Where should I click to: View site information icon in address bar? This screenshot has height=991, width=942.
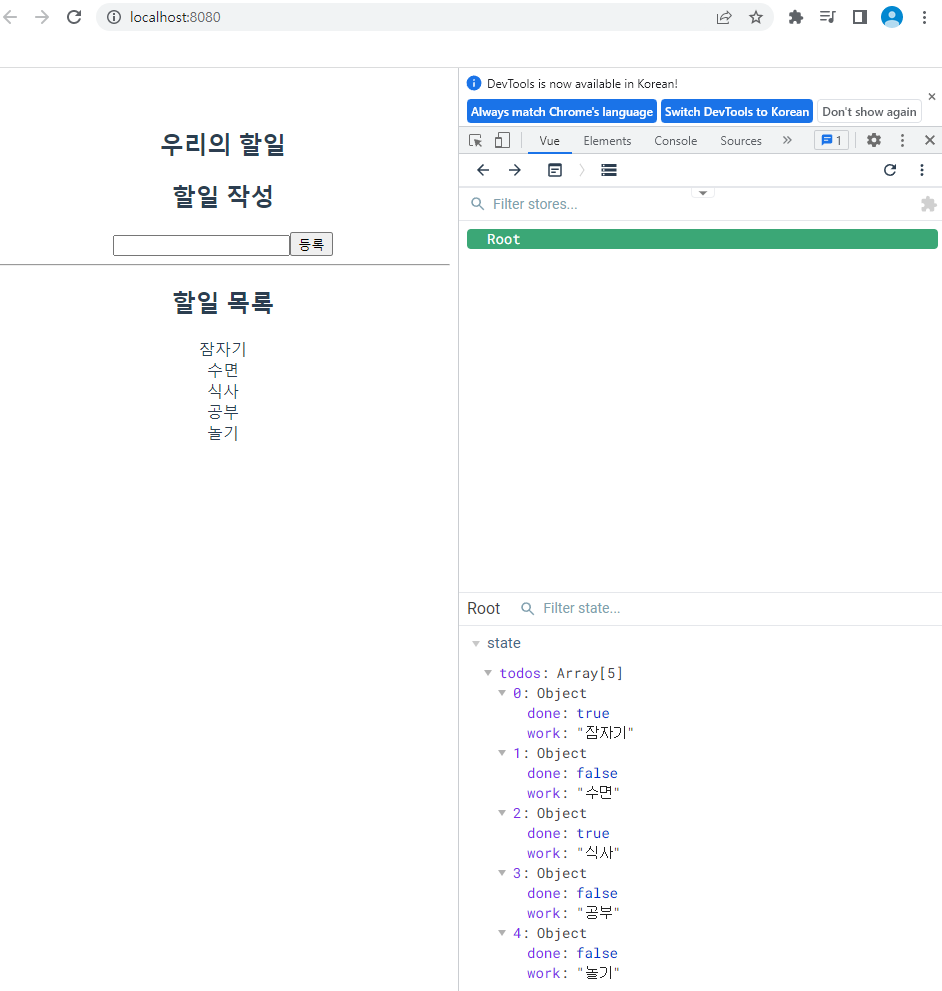tap(114, 17)
